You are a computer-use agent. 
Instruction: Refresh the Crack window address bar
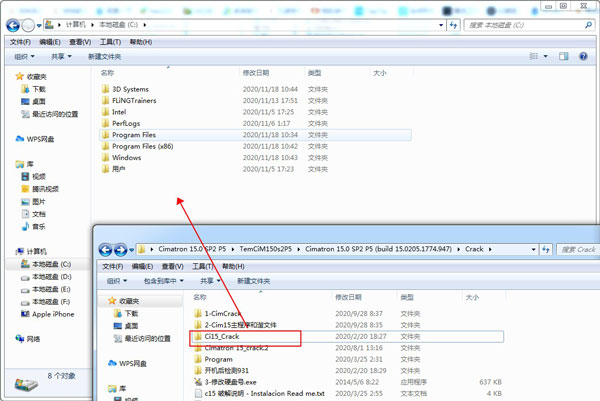click(546, 249)
